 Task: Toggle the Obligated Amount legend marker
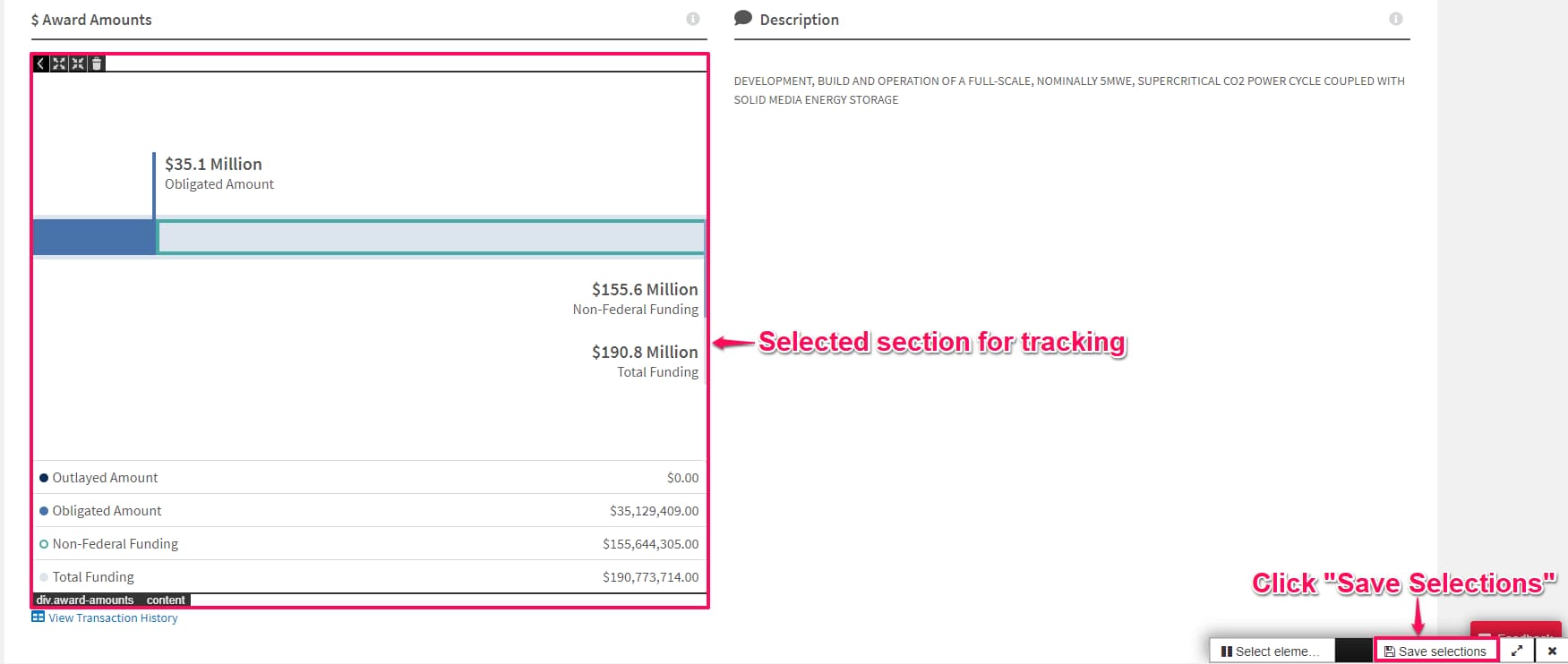tap(43, 510)
